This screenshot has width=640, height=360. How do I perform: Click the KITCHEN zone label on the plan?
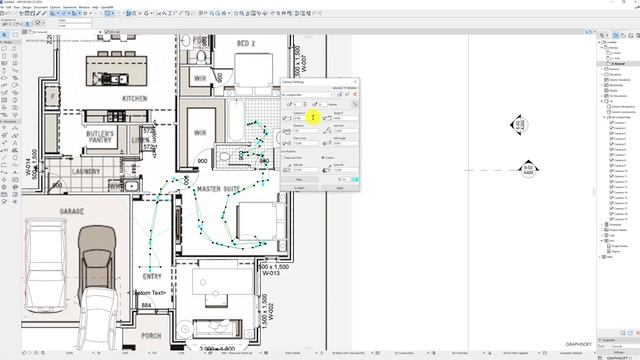coord(135,98)
